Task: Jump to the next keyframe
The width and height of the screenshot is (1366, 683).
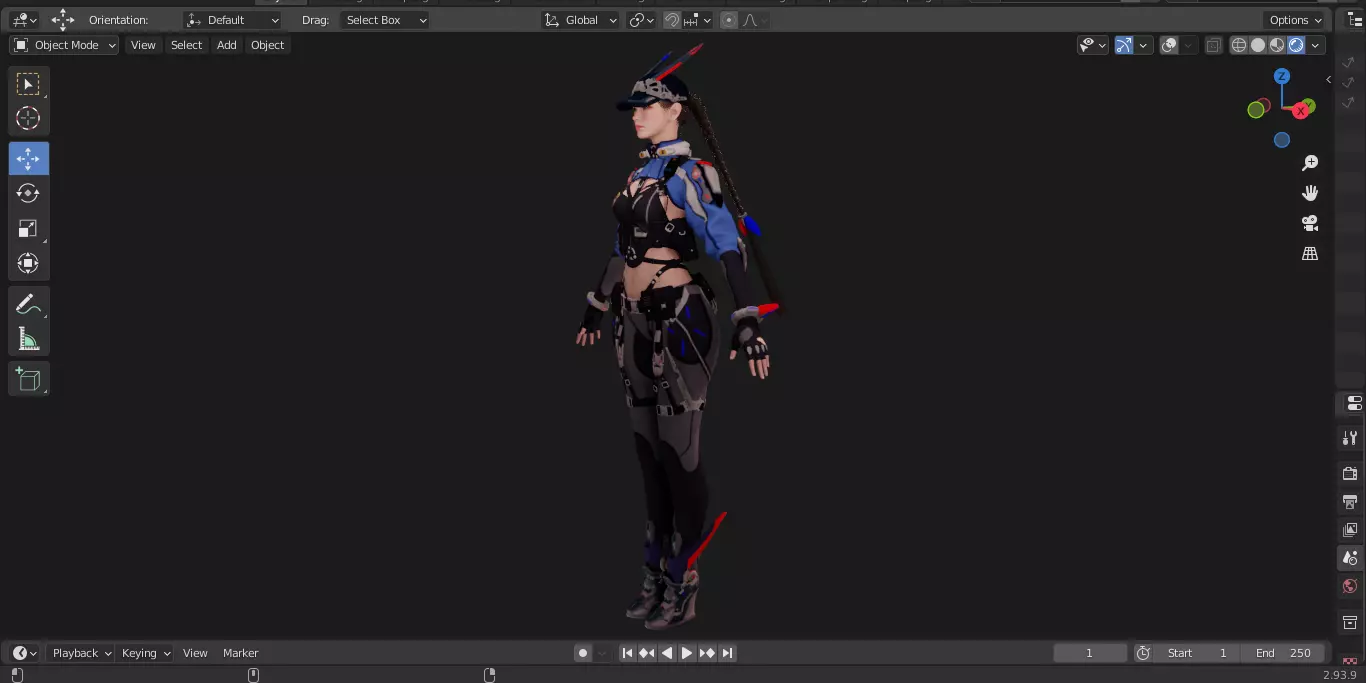Action: coord(707,653)
